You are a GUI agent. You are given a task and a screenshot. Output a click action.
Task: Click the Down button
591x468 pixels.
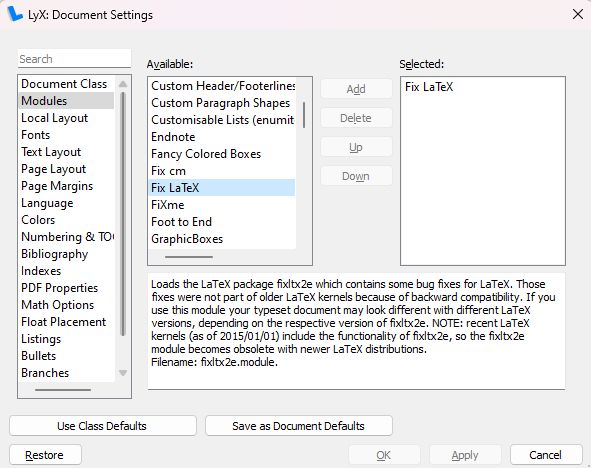(356, 176)
